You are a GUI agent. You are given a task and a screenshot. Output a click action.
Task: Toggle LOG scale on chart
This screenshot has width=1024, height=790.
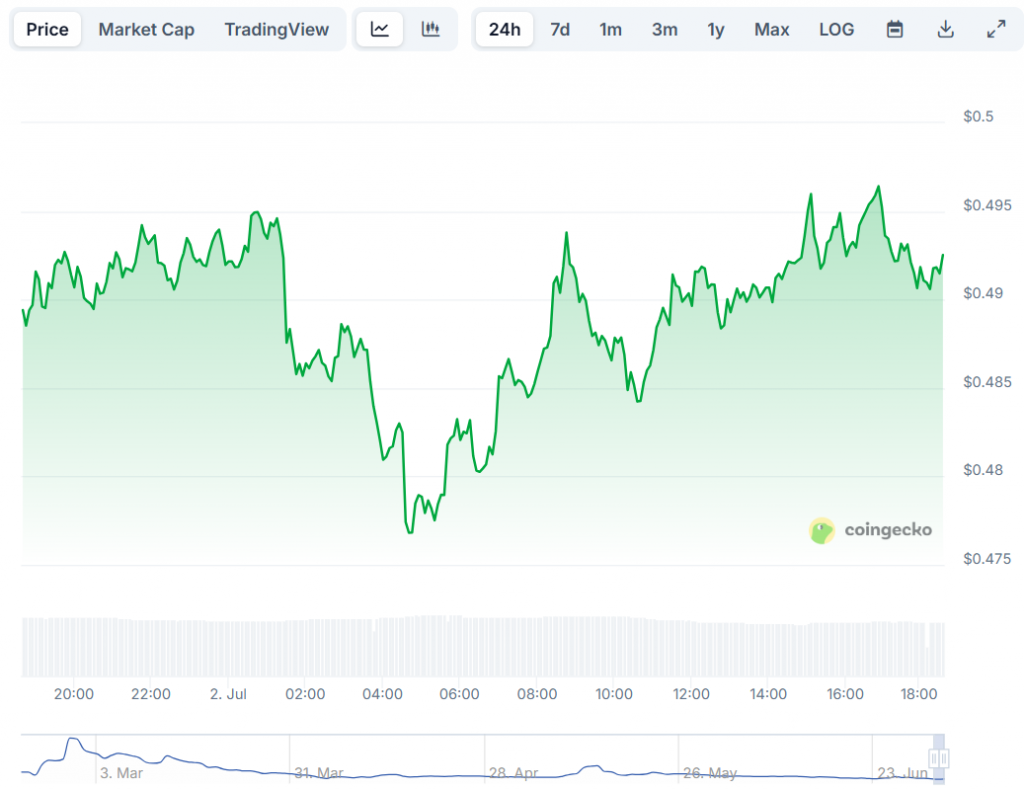click(836, 30)
